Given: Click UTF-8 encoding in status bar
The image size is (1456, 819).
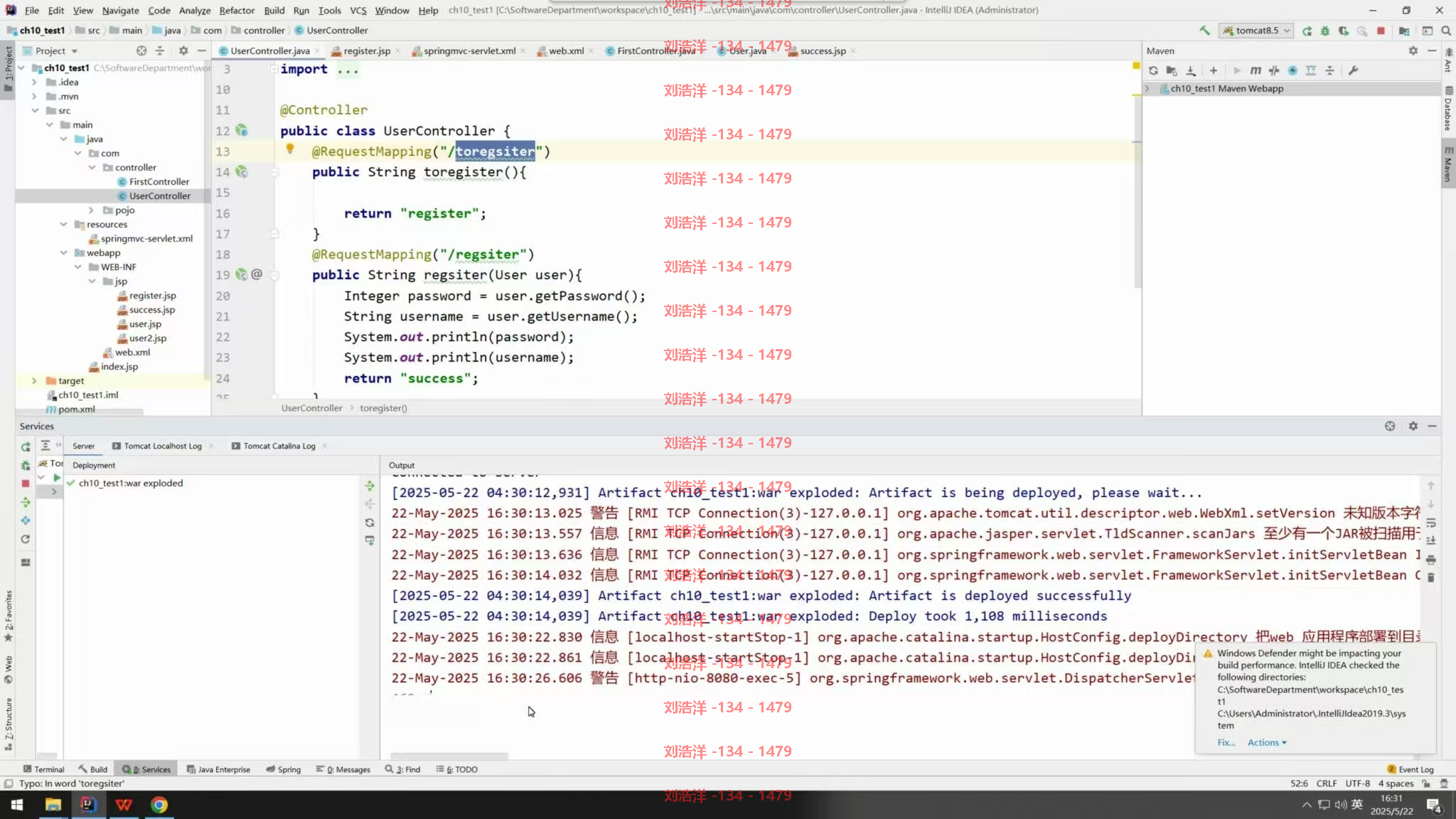Looking at the screenshot, I should point(1357,783).
